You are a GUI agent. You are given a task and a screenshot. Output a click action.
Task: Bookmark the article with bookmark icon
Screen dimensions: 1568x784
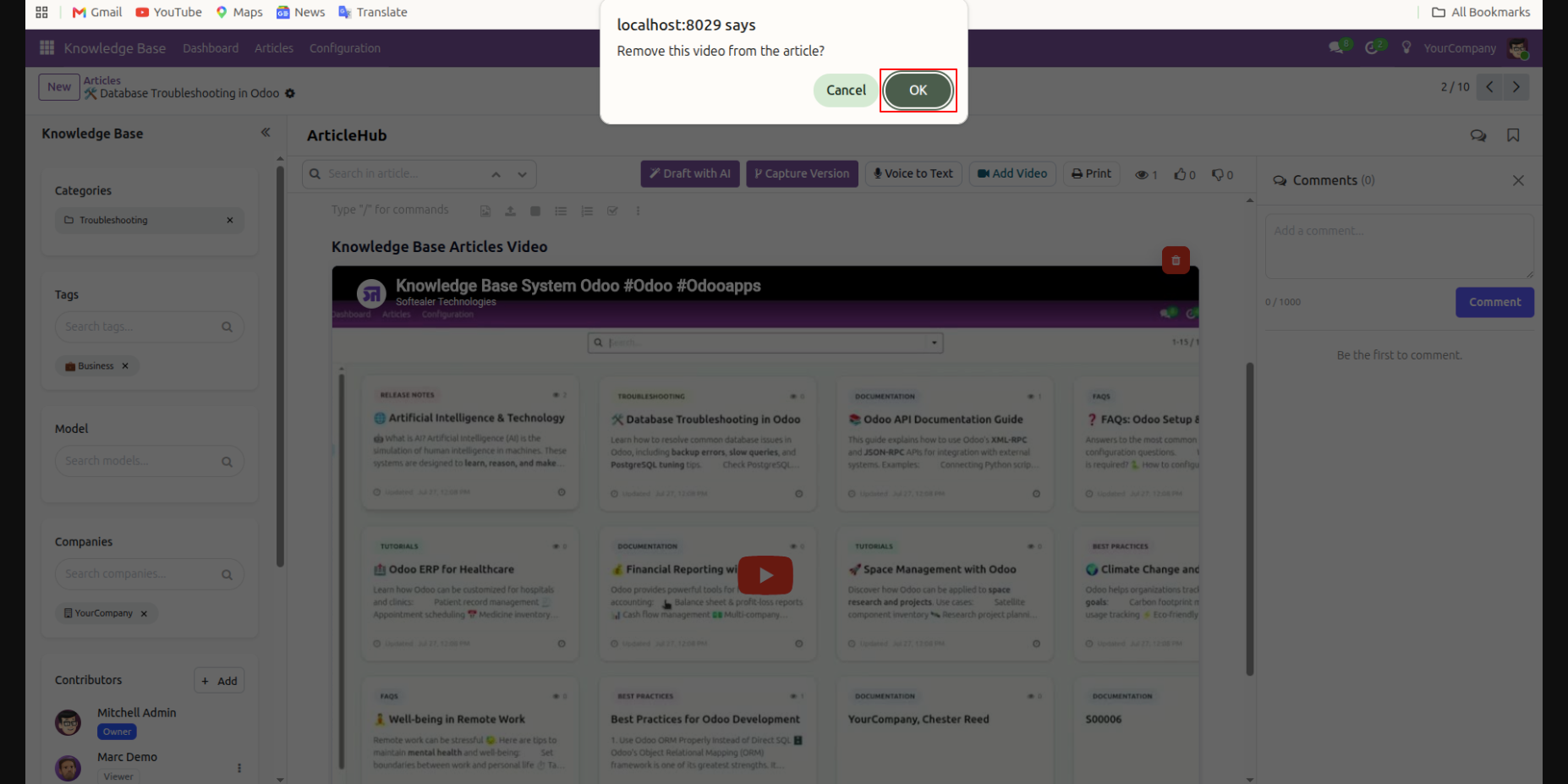coord(1513,135)
